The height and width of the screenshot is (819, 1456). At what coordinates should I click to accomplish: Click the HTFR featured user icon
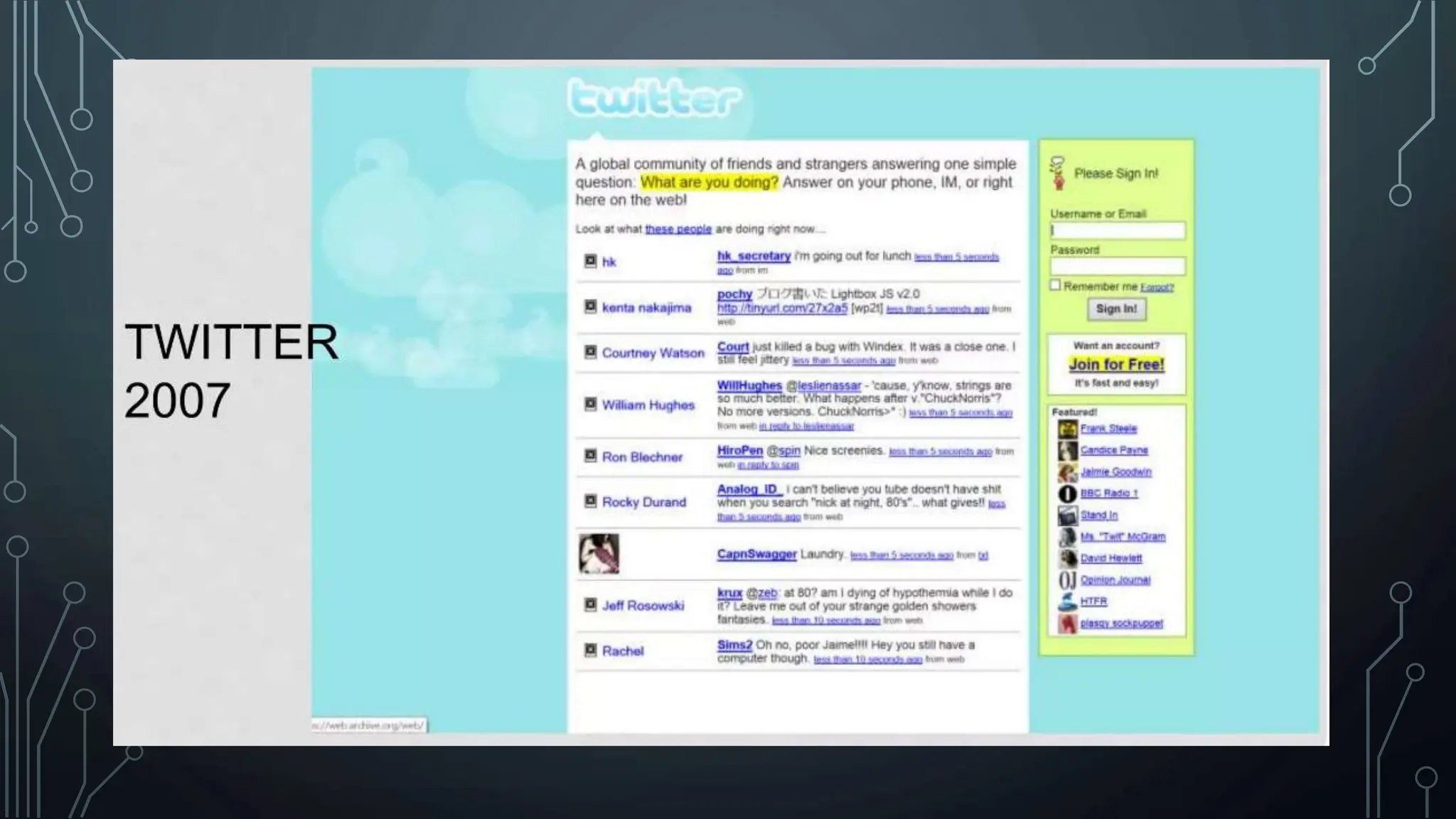pos(1067,601)
